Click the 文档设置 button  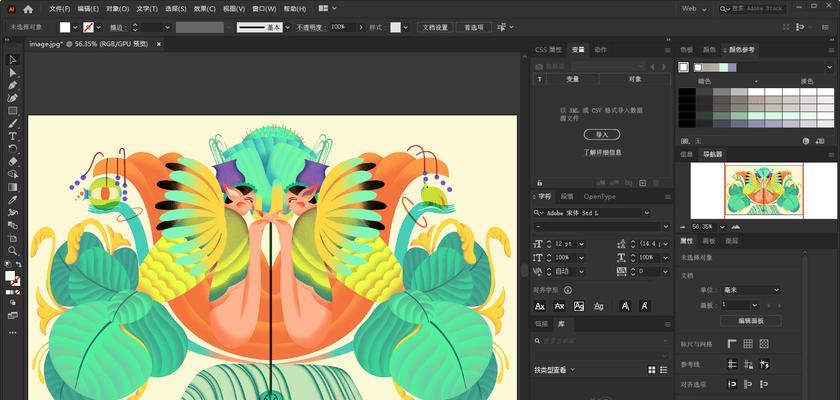[435, 27]
